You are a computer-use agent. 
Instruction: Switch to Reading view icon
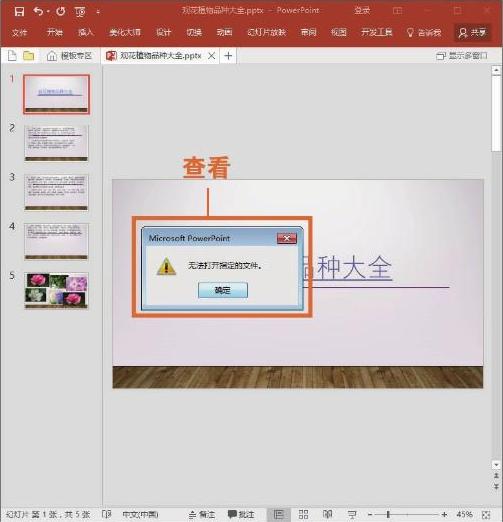(328, 514)
